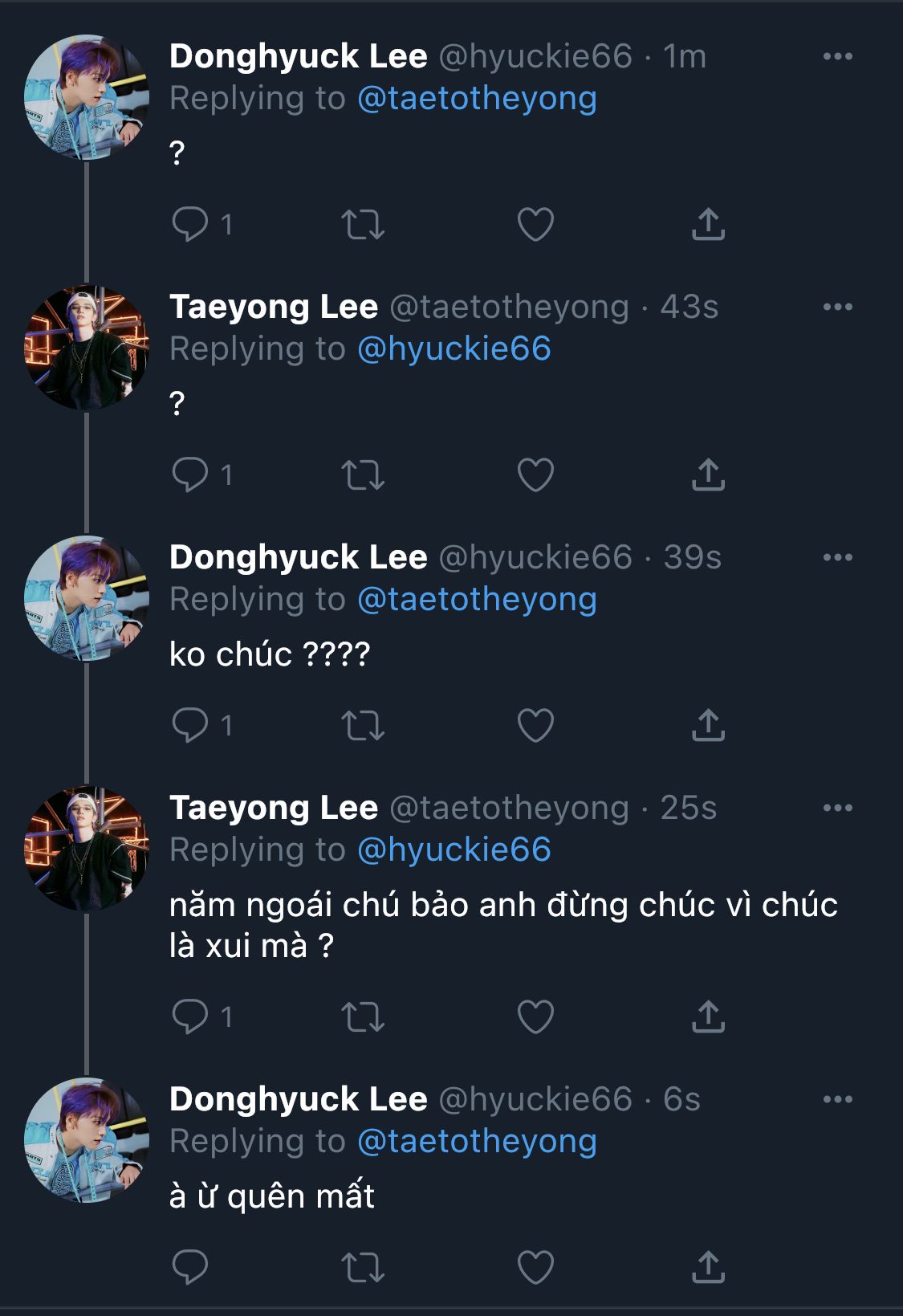Retweet Donghyuck's first '?' tweet
This screenshot has height=1316, width=903.
[x=363, y=225]
